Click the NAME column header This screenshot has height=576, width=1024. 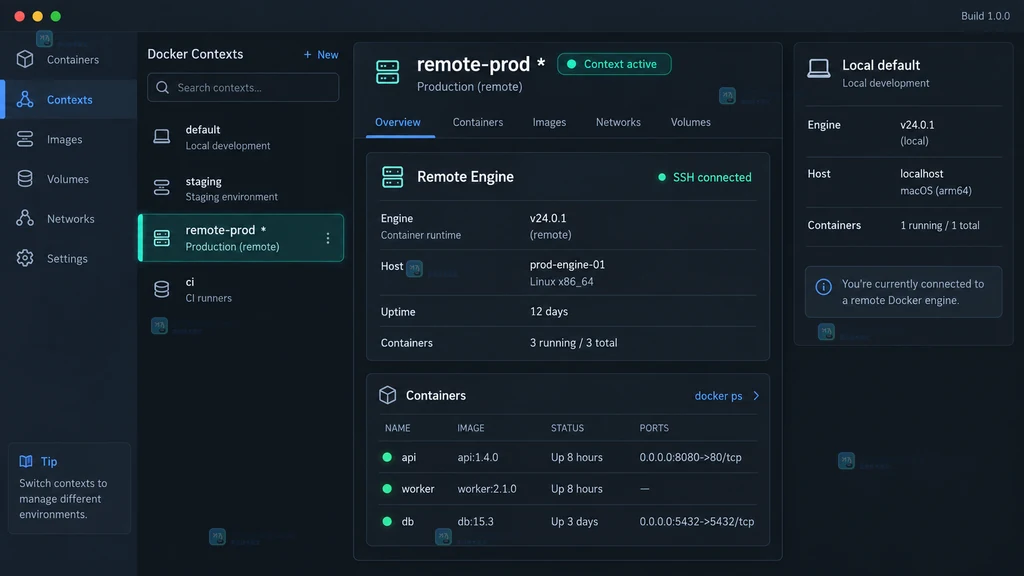(x=398, y=428)
